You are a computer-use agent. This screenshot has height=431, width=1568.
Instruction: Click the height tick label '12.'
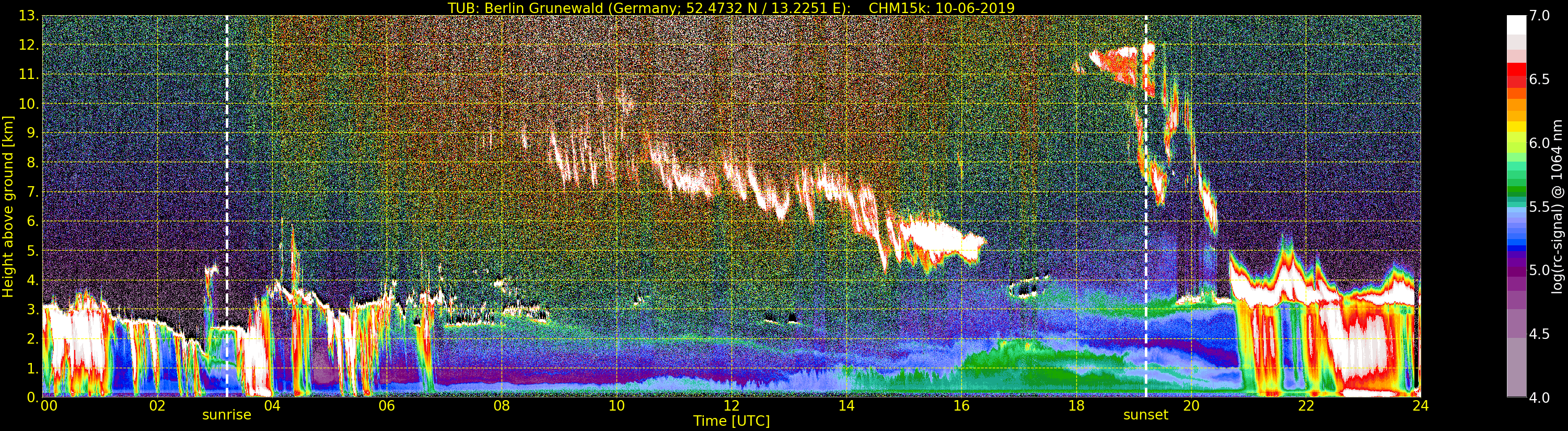tap(28, 44)
